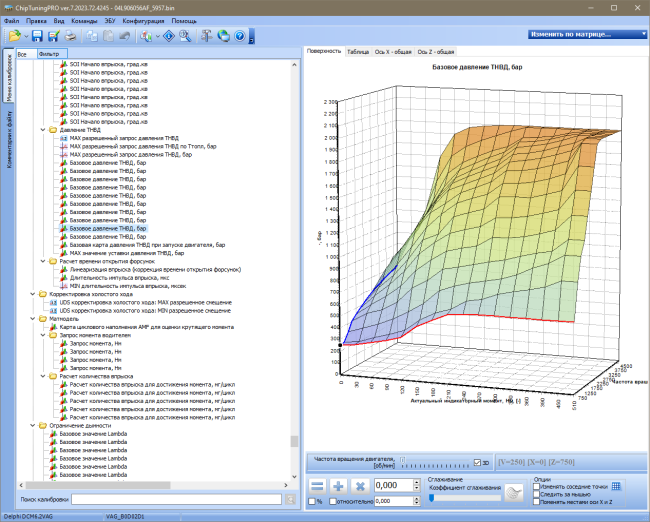650x522 pixels.
Task: Open the ЭБУ menu
Action: point(110,21)
